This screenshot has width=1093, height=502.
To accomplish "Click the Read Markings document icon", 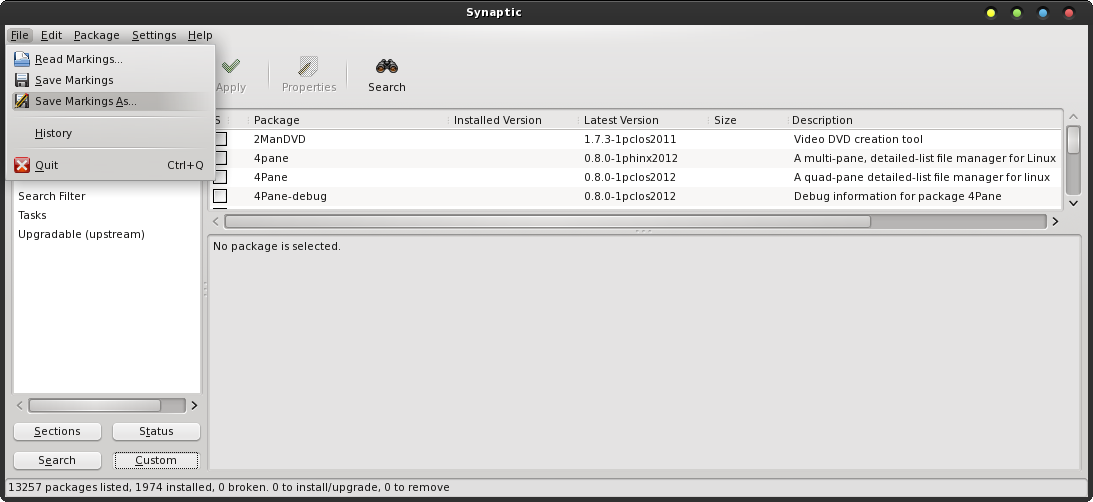I will point(22,59).
